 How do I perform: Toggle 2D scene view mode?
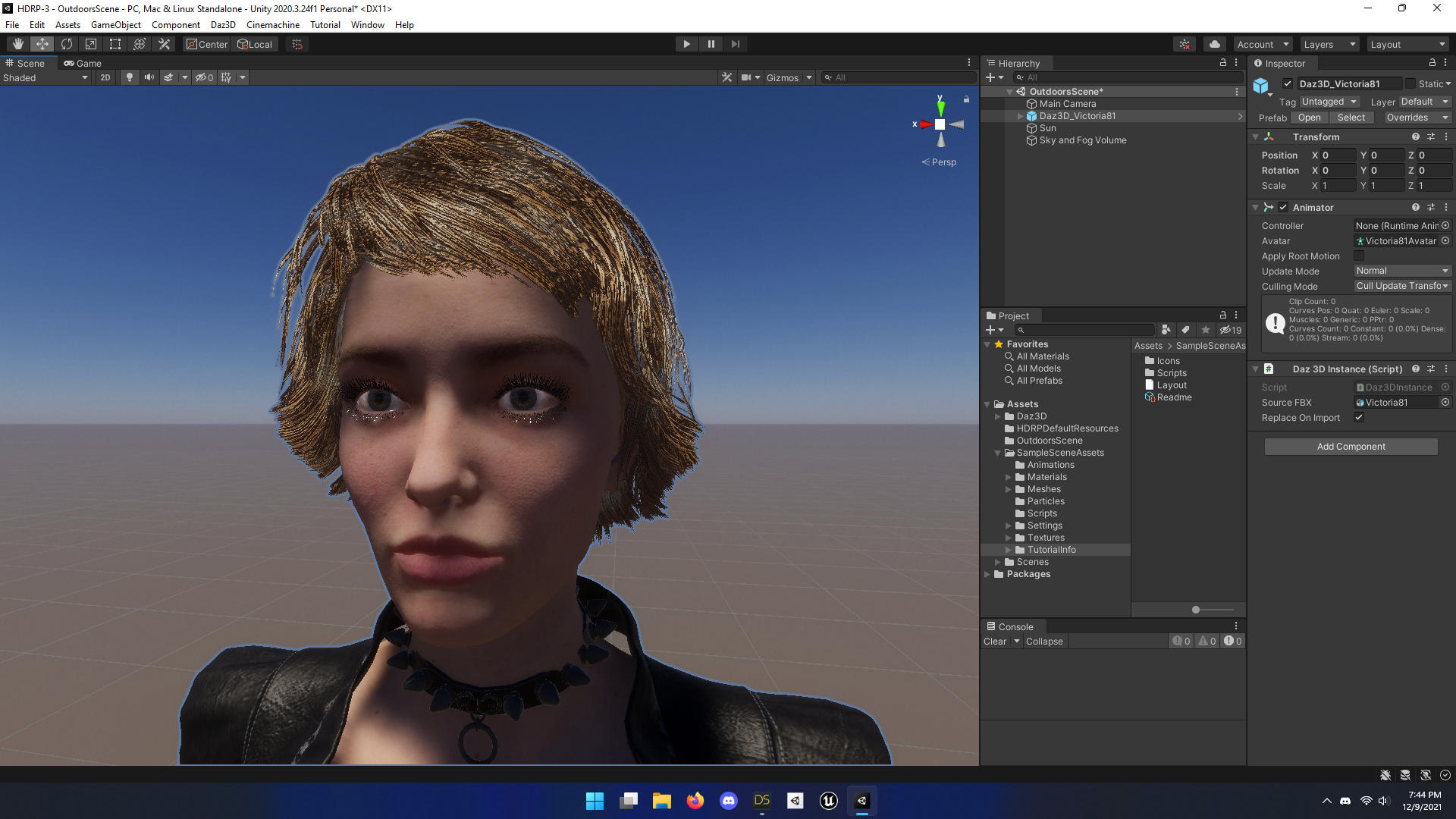[105, 77]
